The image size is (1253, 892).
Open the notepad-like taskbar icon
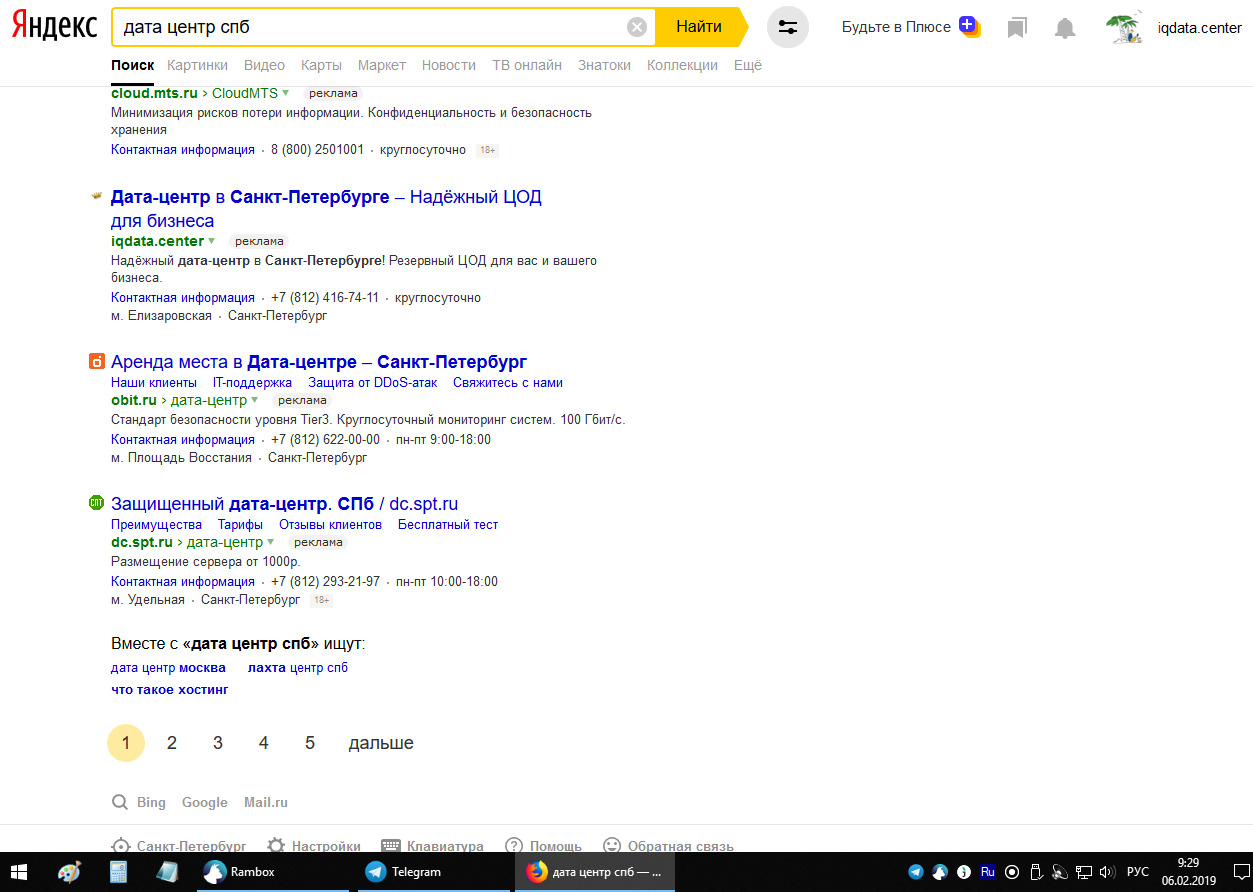(167, 872)
